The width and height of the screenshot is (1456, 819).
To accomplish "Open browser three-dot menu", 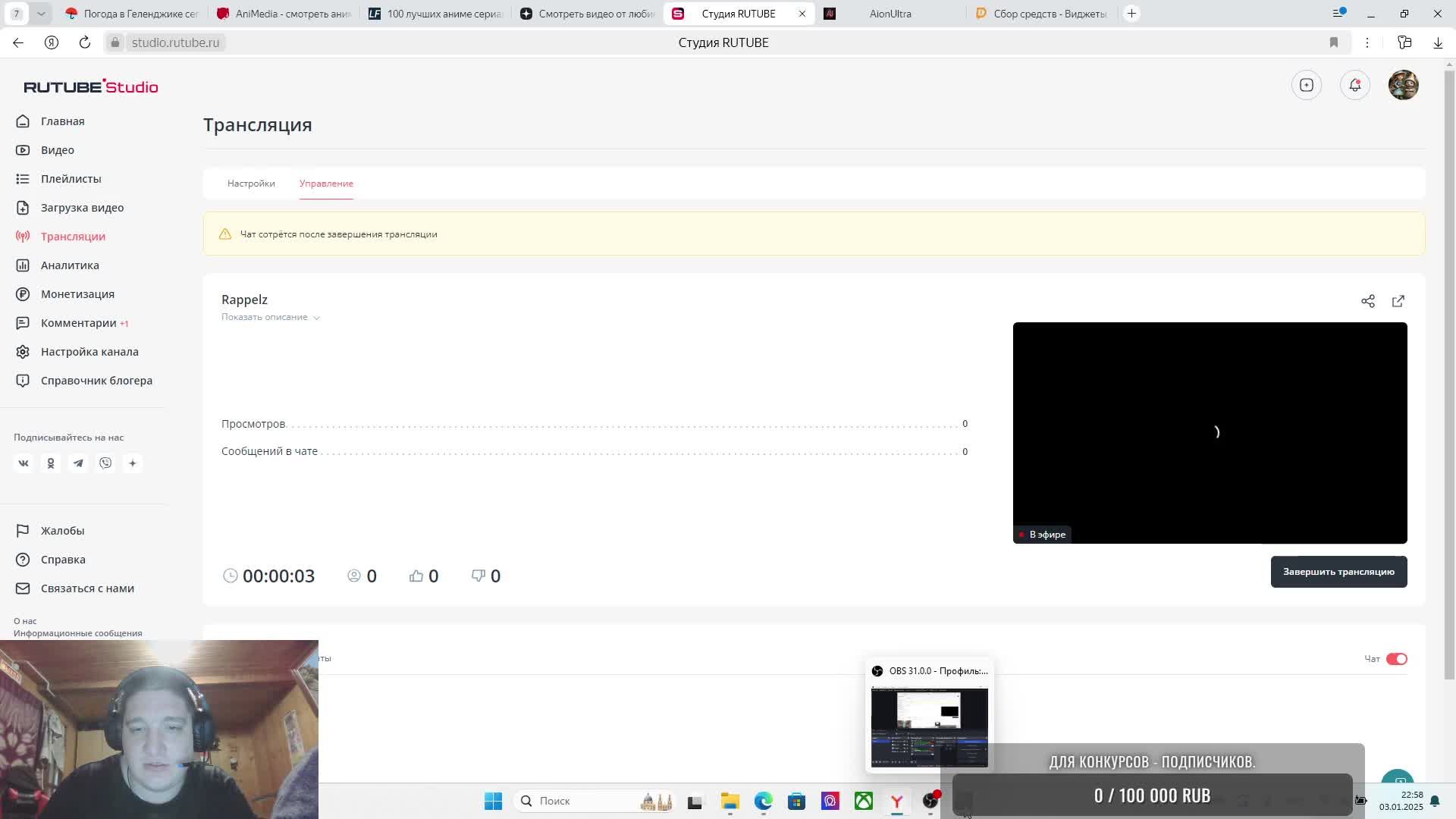I will (1367, 42).
